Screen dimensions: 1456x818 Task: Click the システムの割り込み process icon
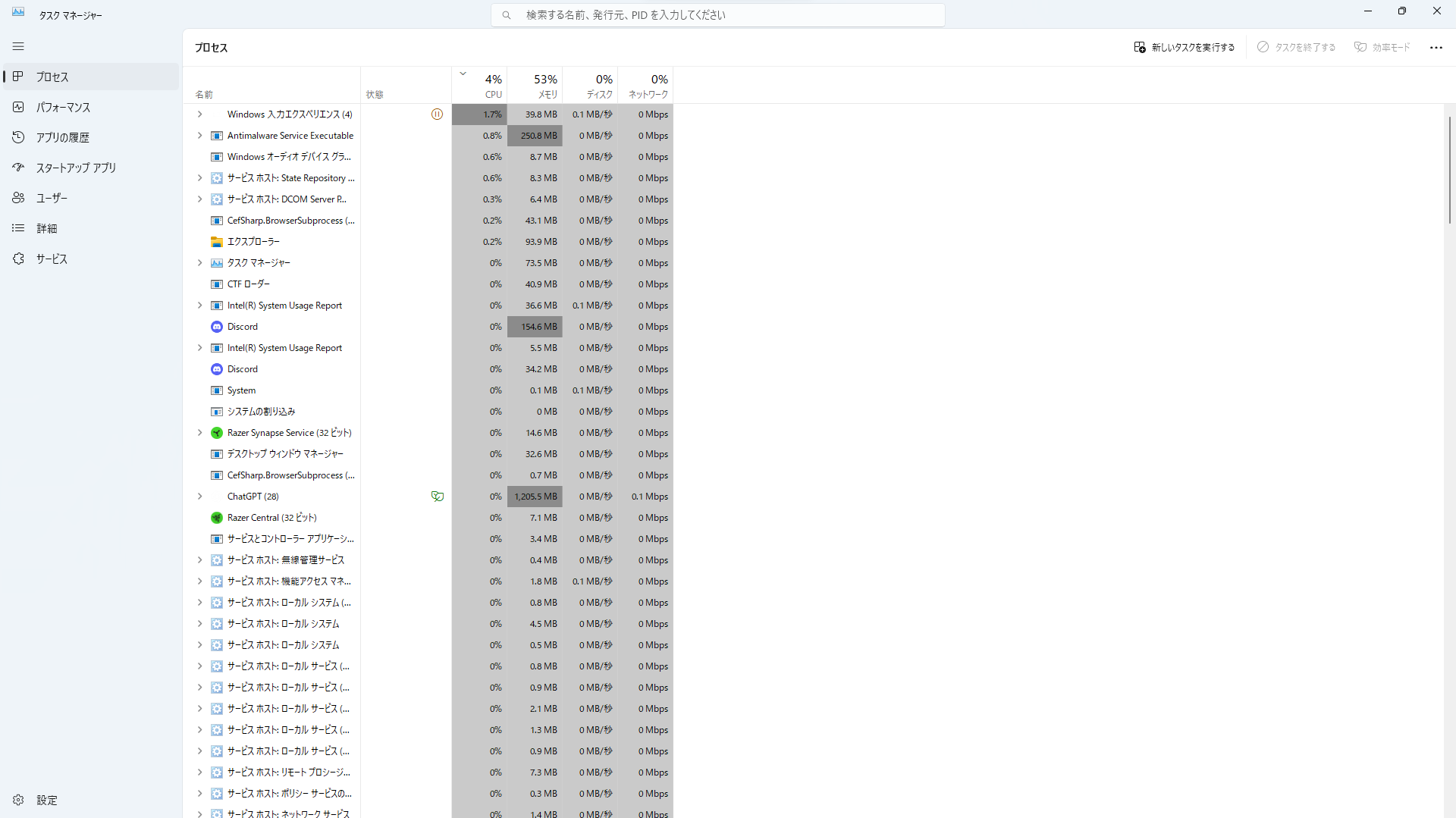point(217,412)
